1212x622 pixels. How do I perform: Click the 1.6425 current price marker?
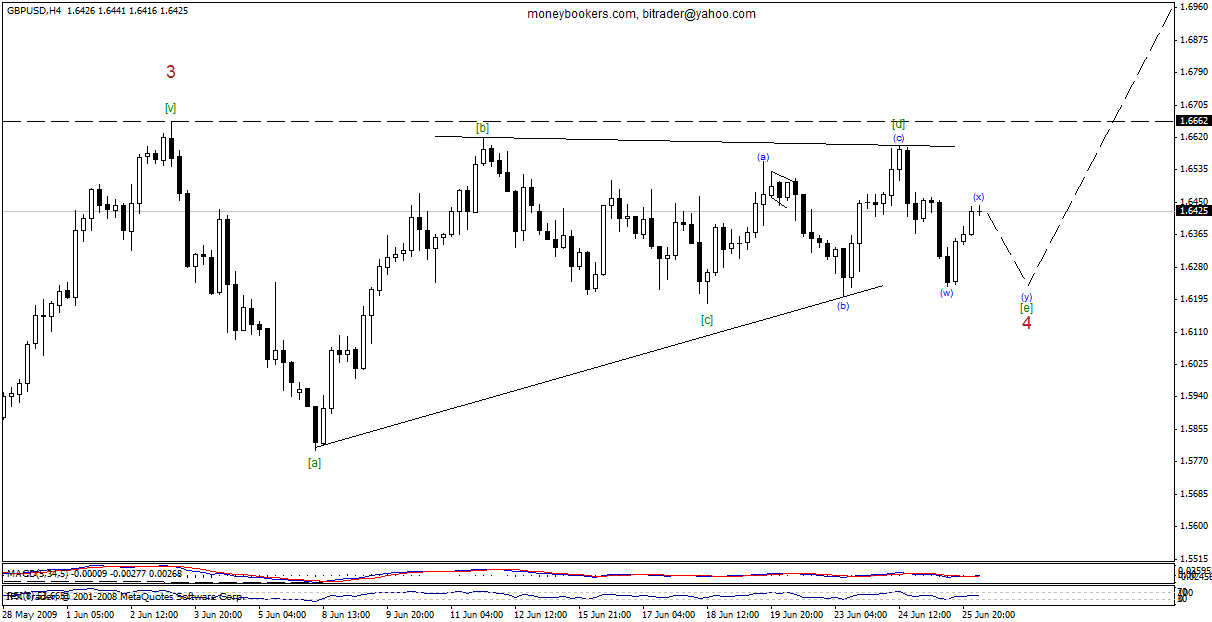1194,211
